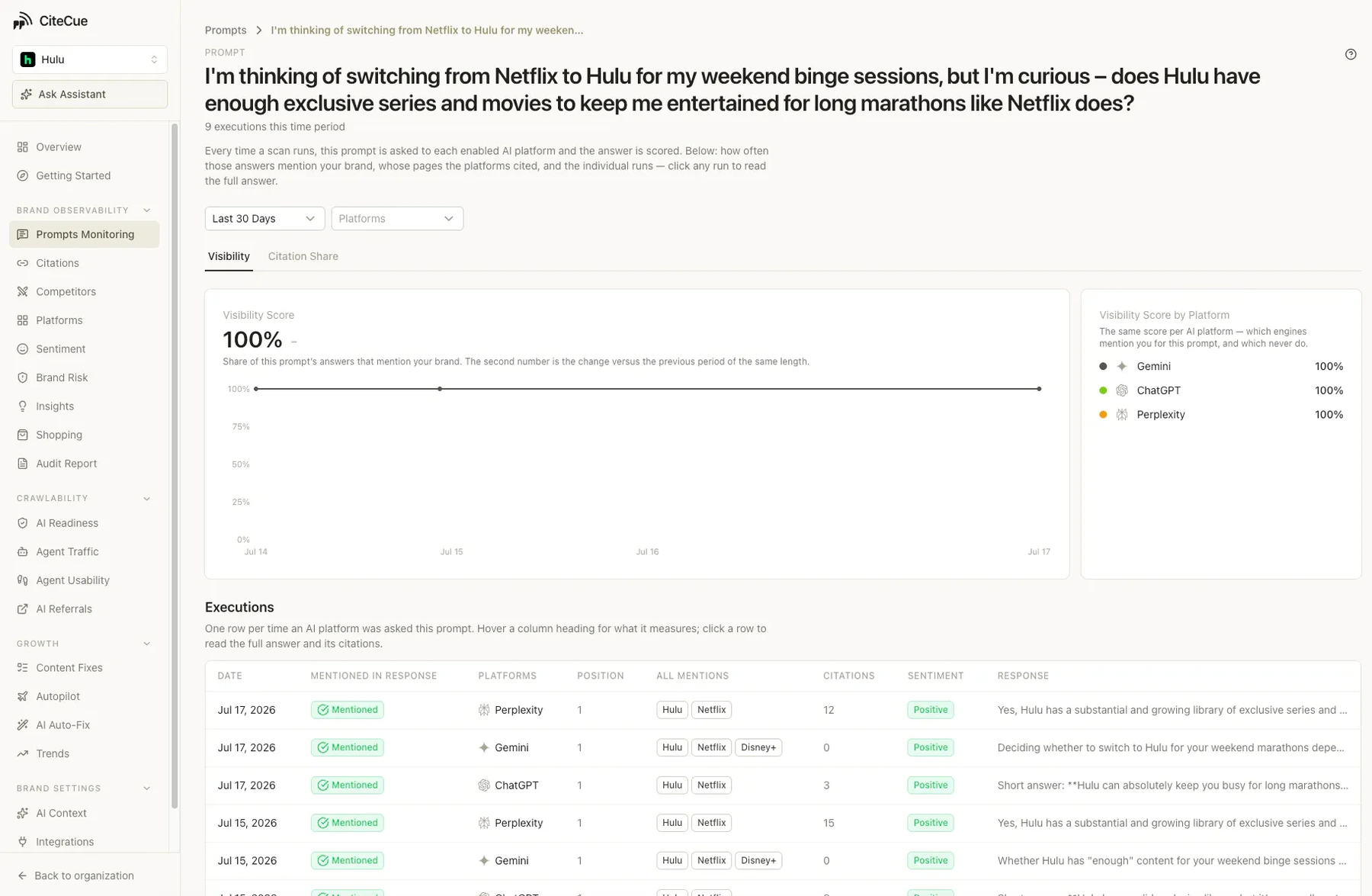The width and height of the screenshot is (1372, 896).
Task: Collapse the Growth section
Action: [x=147, y=644]
